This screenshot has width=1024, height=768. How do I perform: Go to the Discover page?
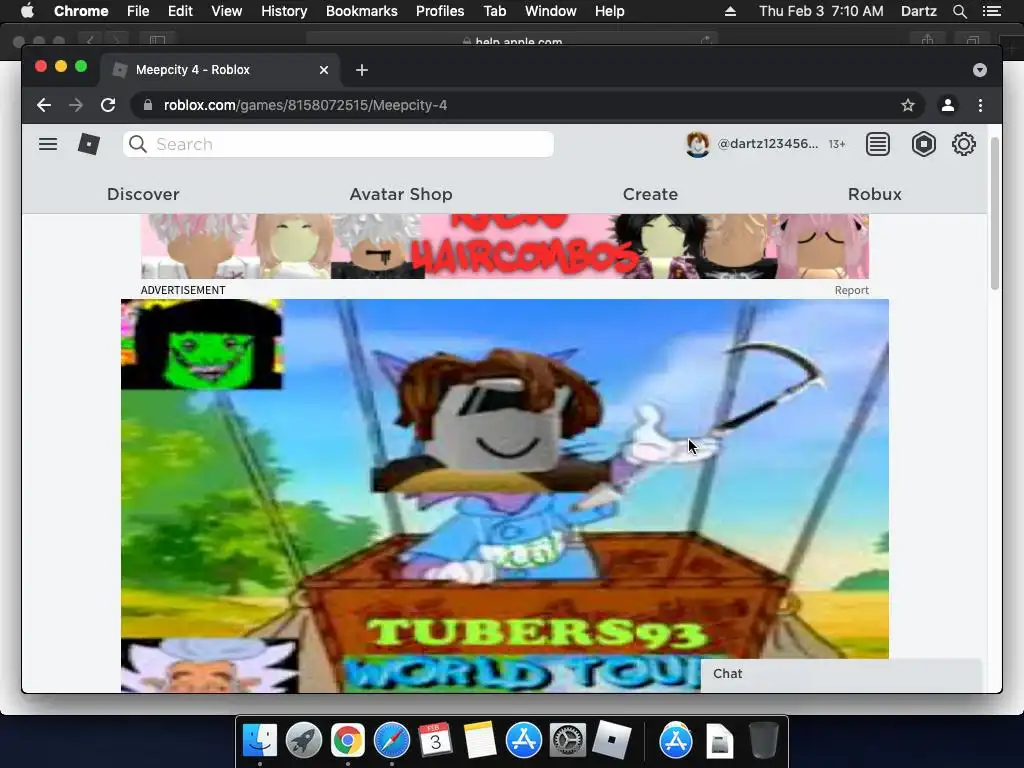point(143,194)
